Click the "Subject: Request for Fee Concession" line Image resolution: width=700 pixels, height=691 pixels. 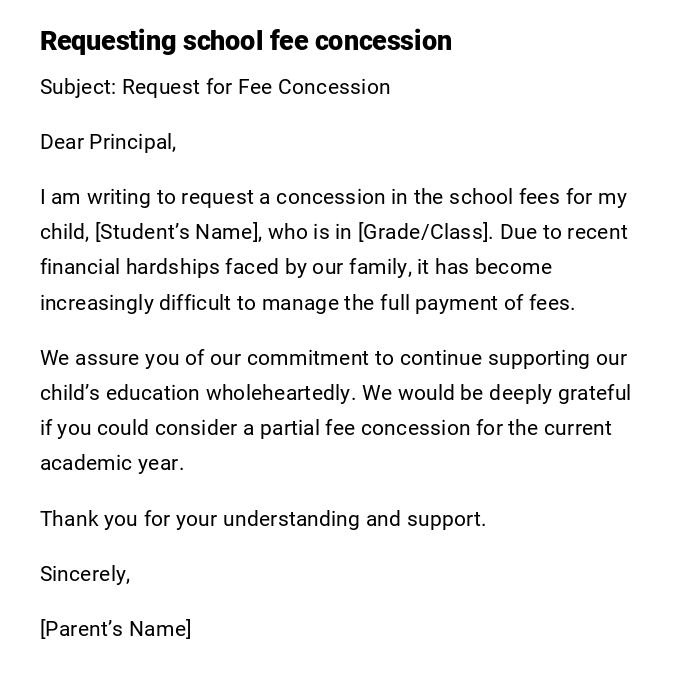click(x=215, y=87)
